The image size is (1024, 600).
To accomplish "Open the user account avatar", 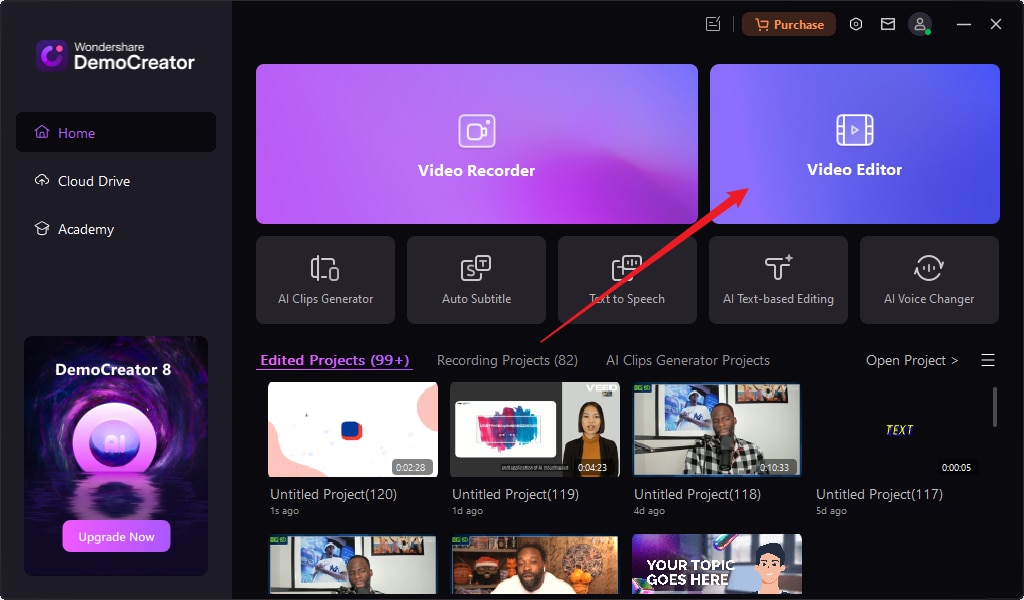I will click(x=920, y=24).
